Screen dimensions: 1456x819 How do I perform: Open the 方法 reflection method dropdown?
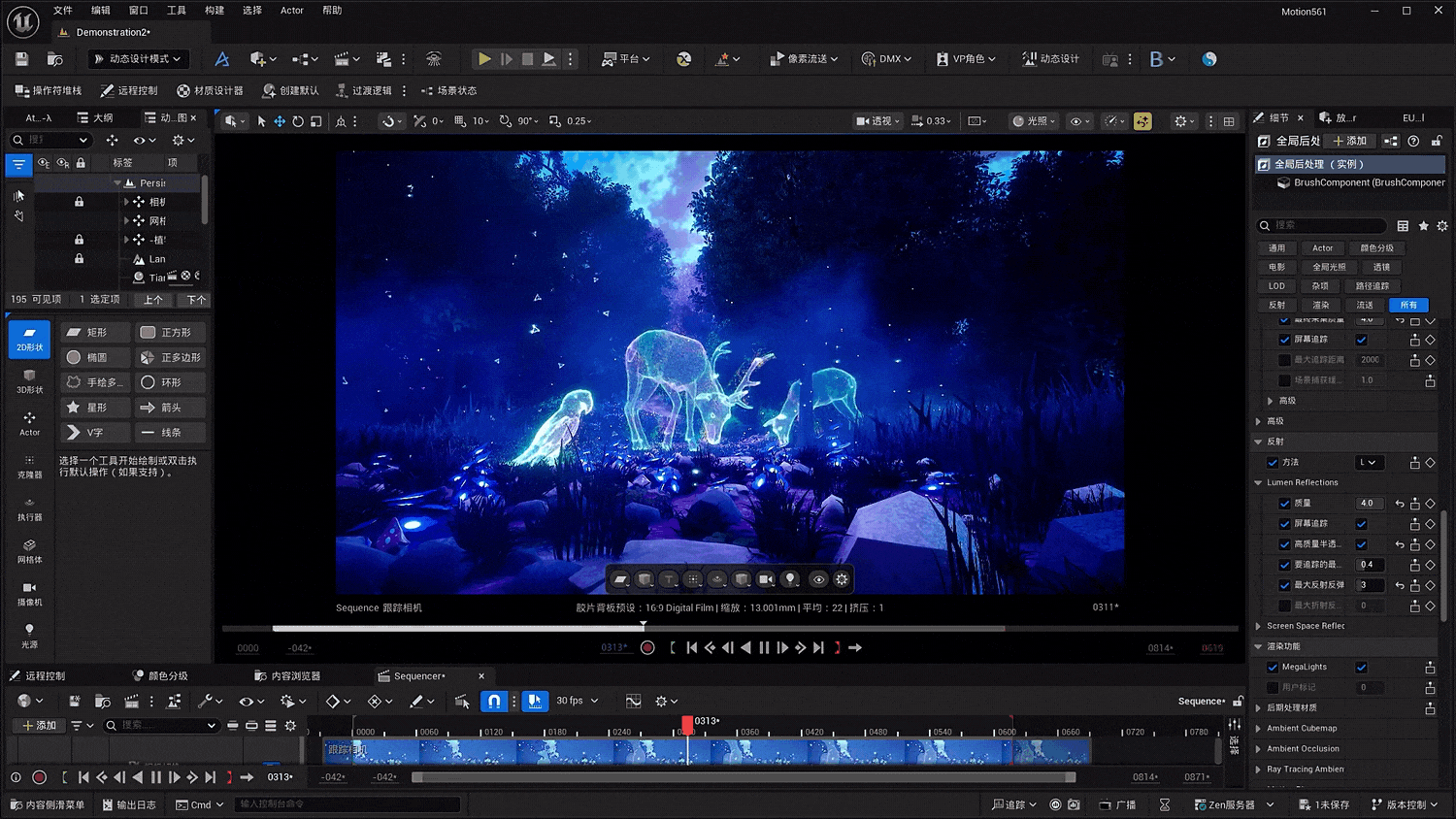click(x=1369, y=462)
